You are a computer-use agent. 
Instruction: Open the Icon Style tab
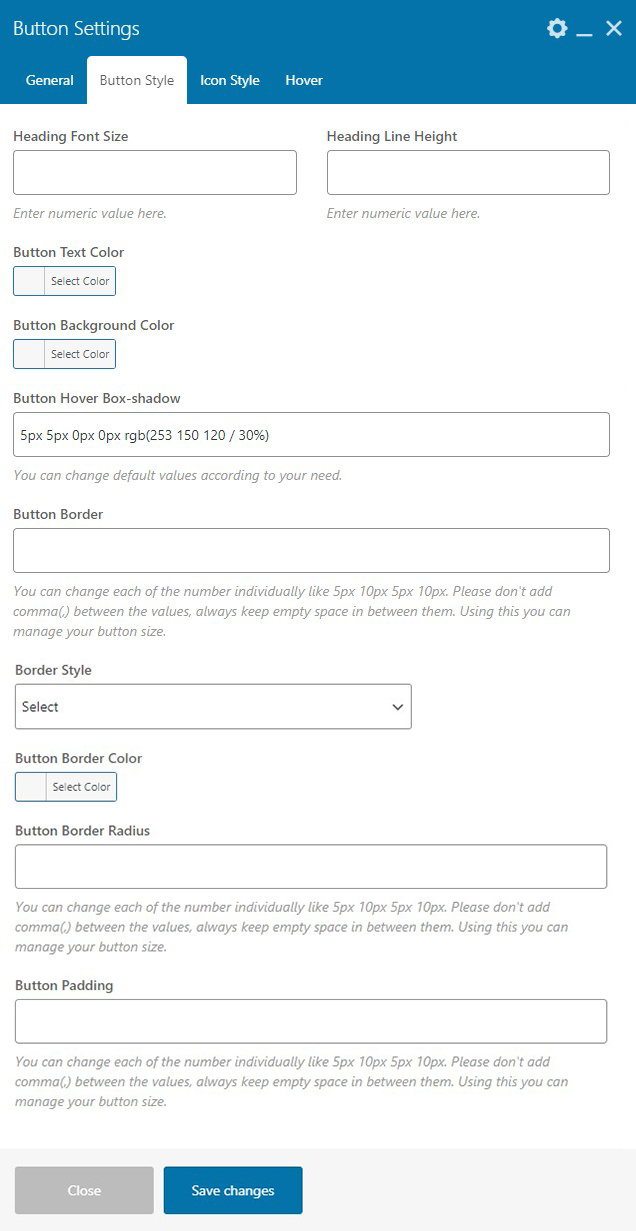point(230,80)
